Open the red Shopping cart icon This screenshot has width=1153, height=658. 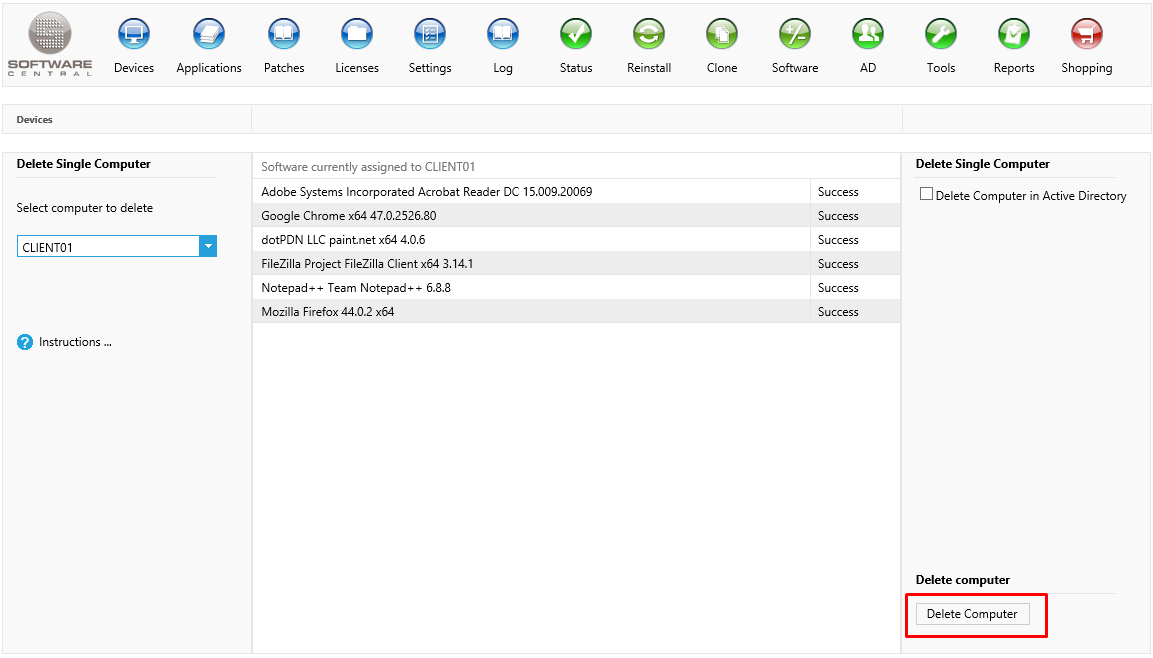pyautogui.click(x=1087, y=35)
